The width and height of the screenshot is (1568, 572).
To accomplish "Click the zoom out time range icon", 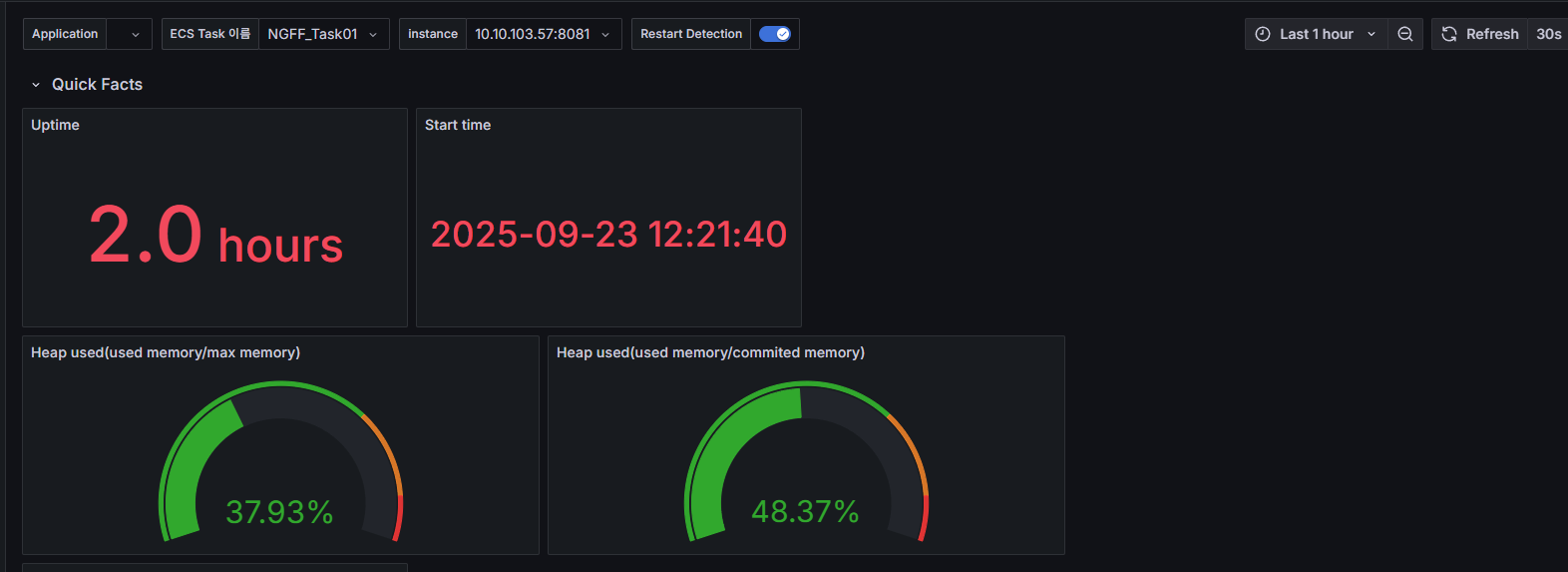I will 1404,34.
